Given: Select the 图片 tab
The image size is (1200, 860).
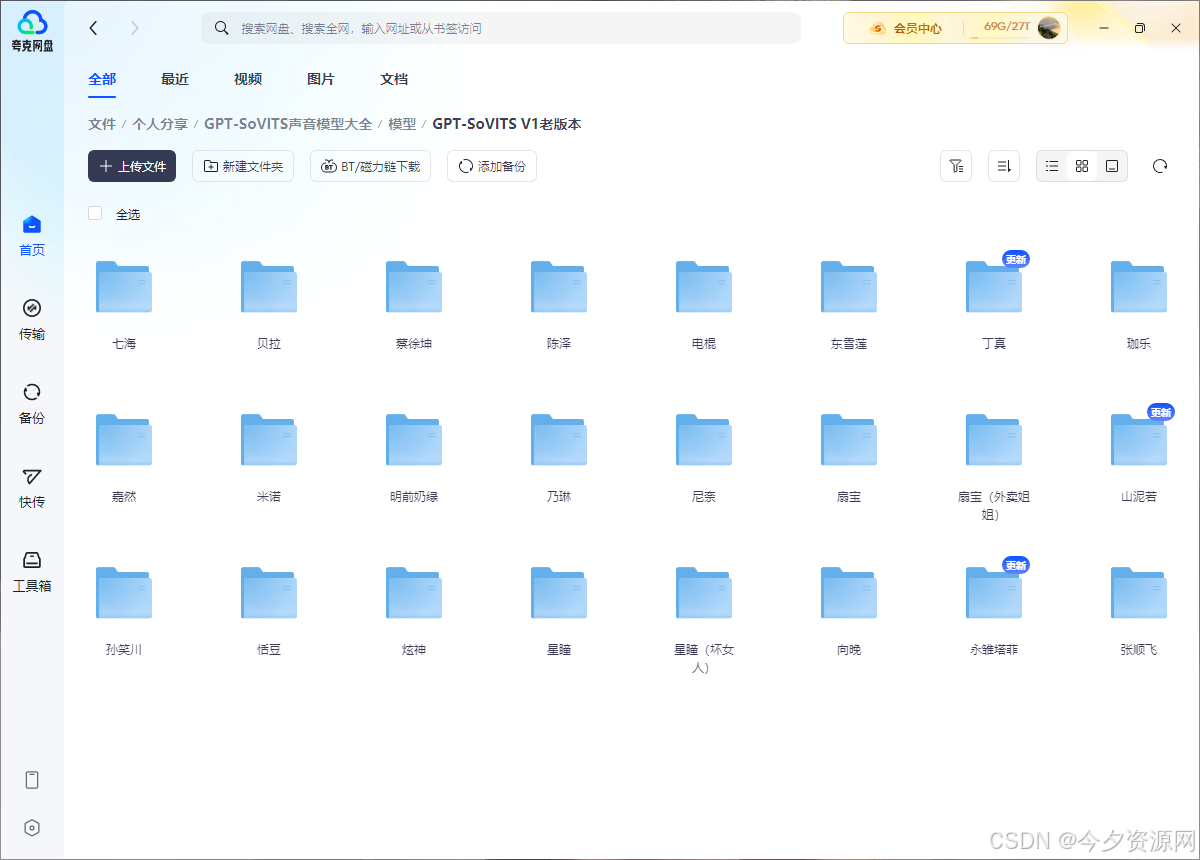Looking at the screenshot, I should [321, 79].
